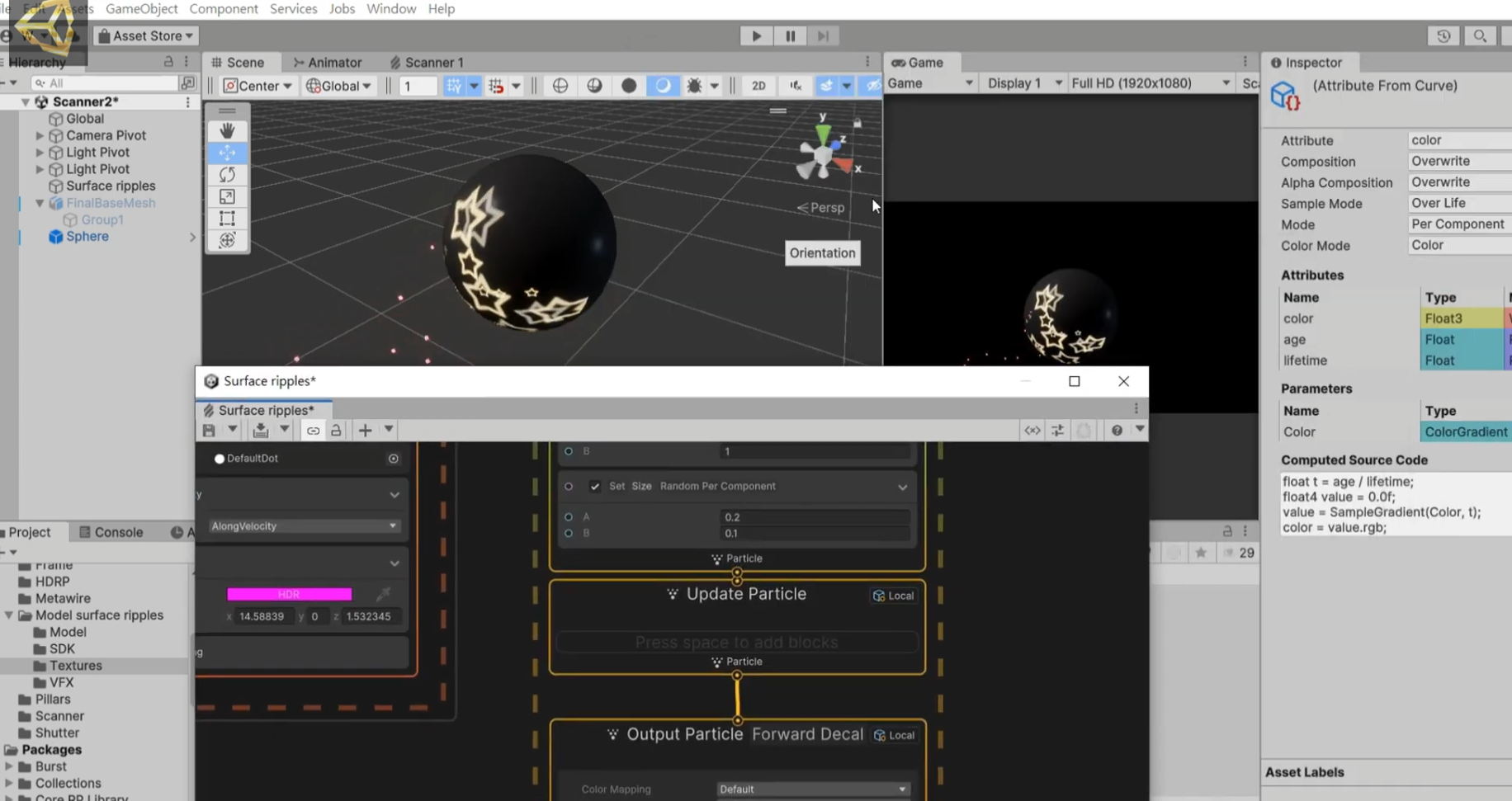
Task: Toggle scene audio with the speaker icon
Action: pos(795,86)
